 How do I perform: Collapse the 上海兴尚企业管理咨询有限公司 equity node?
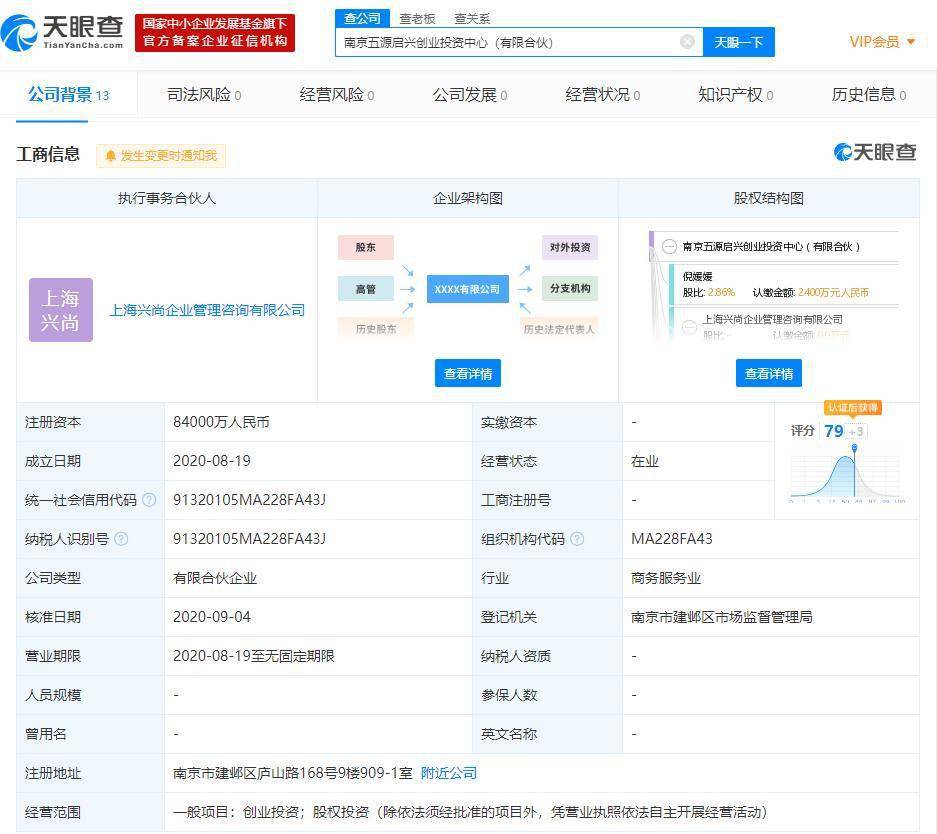click(690, 327)
